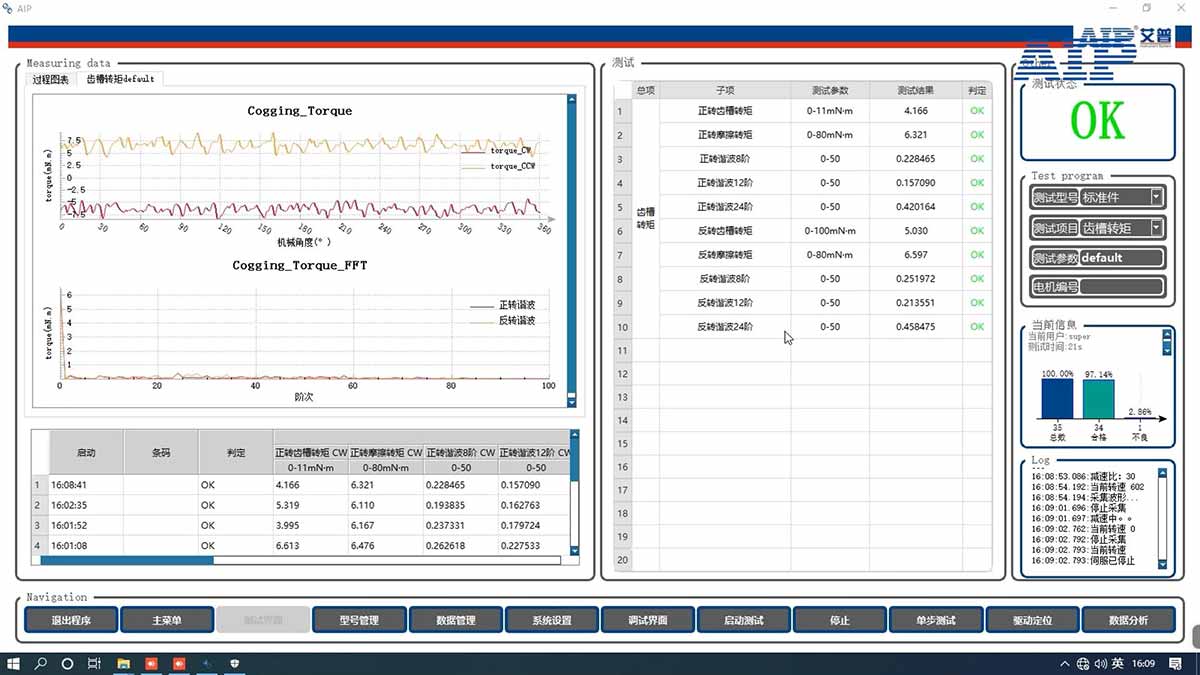Select the 齿槽转矩default tab
The image size is (1200, 675).
point(120,79)
